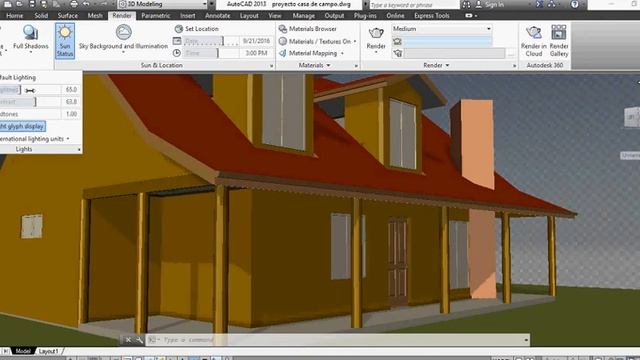This screenshot has width=640, height=360.
Task: Open the Online ribbon tab
Action: pyautogui.click(x=395, y=16)
